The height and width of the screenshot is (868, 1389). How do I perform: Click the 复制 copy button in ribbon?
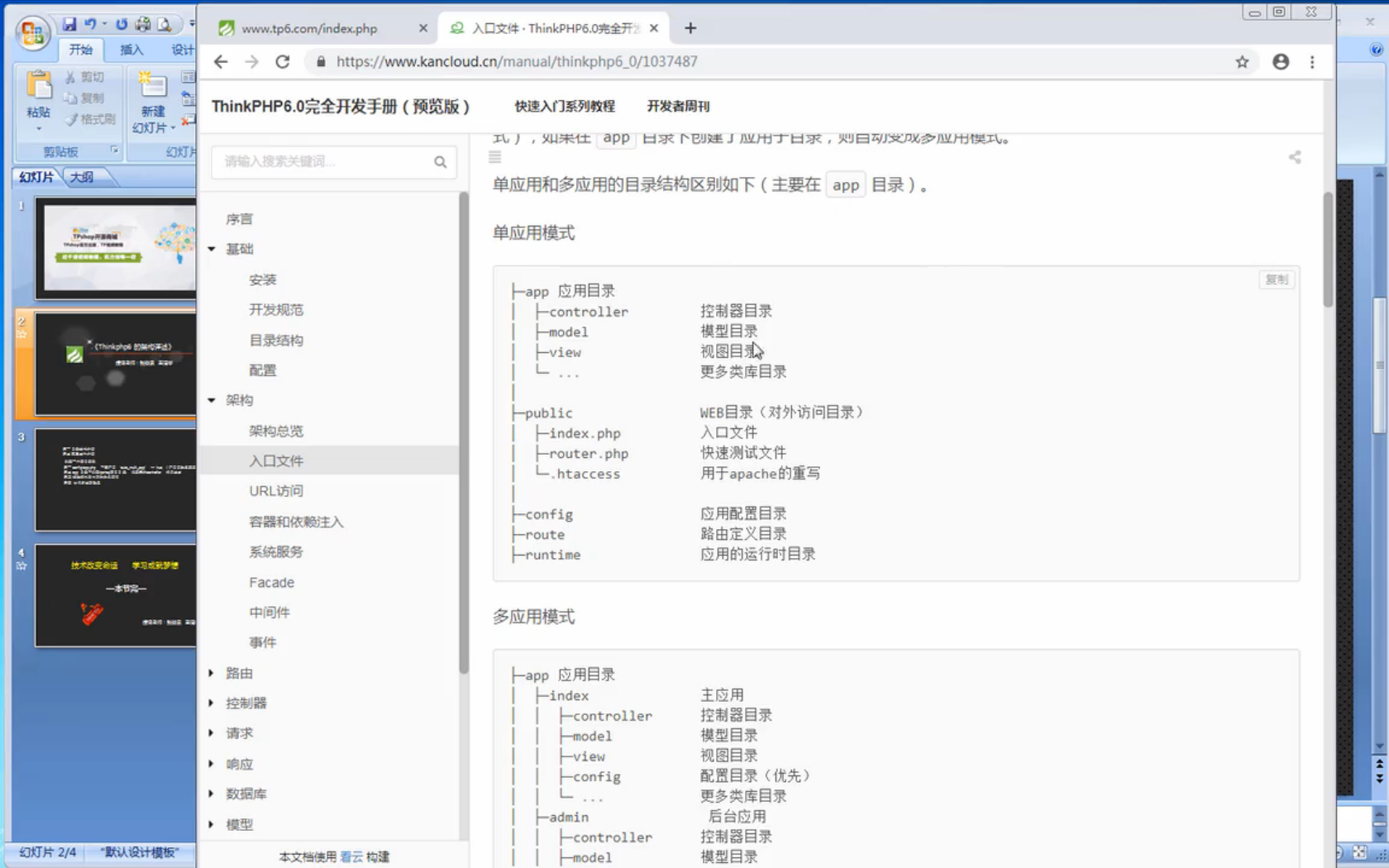point(84,98)
